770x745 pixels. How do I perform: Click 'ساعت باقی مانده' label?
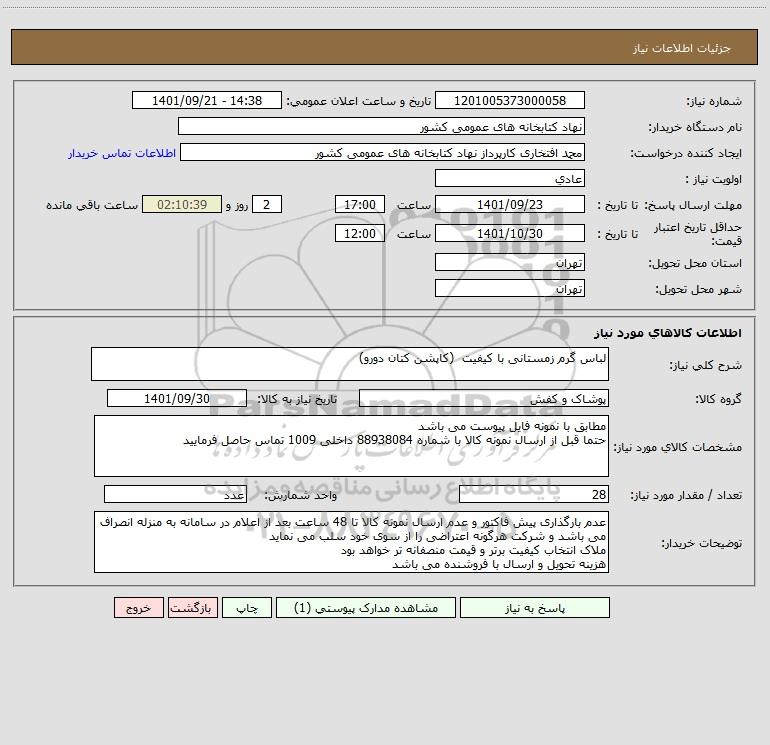[x=92, y=205]
